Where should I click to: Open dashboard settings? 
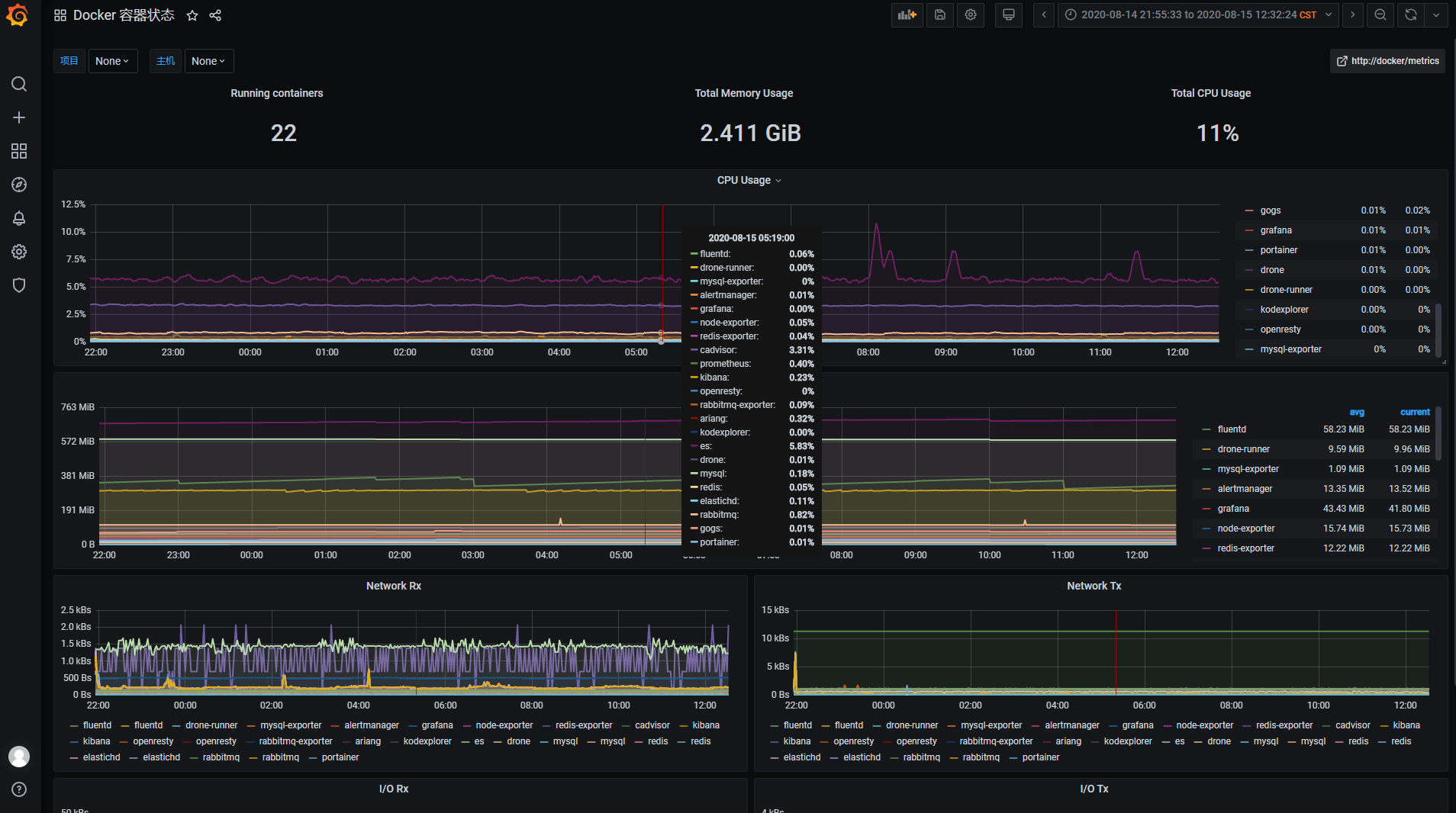click(x=970, y=14)
